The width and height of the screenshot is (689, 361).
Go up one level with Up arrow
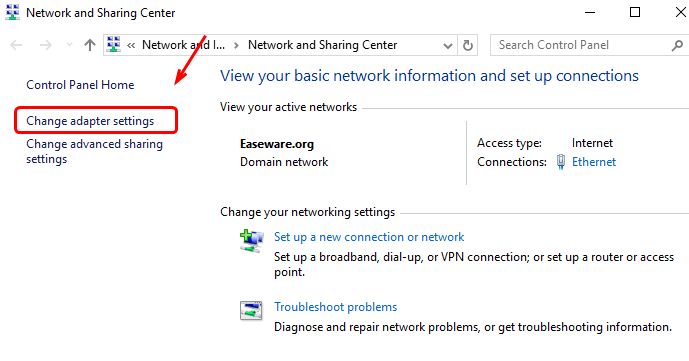[x=90, y=45]
